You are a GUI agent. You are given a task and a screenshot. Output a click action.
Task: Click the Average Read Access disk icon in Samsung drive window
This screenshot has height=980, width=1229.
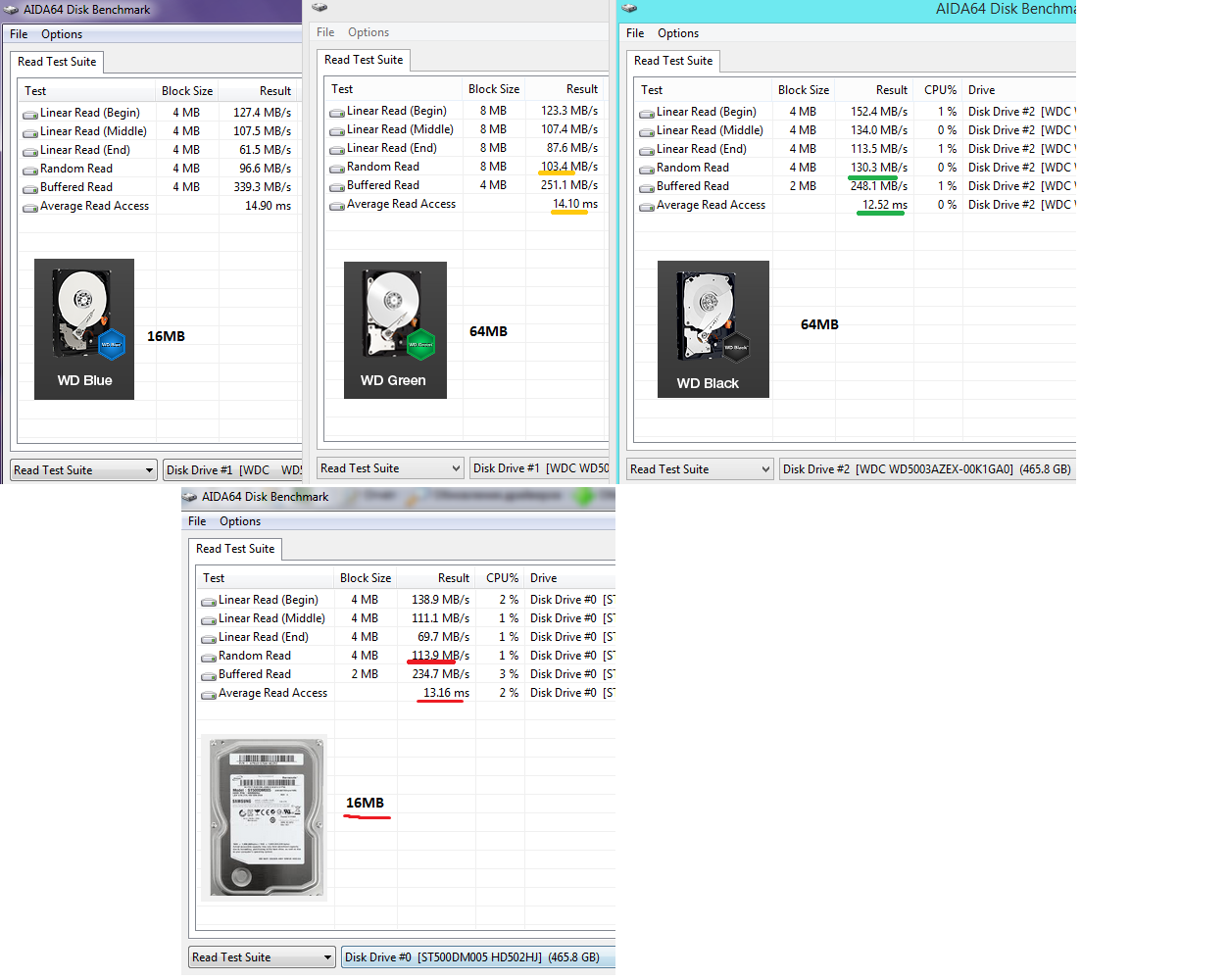click(x=209, y=694)
